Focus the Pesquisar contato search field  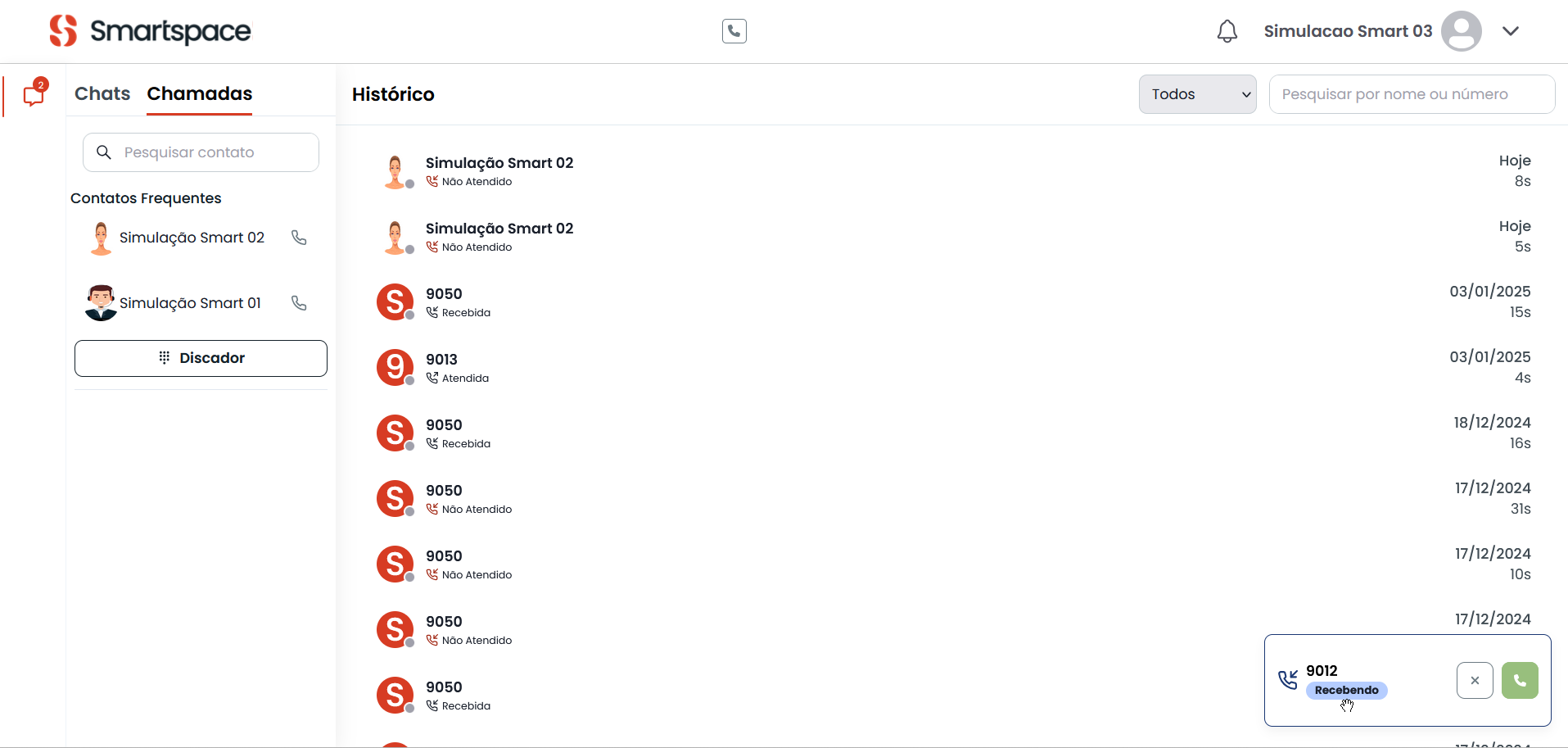213,152
